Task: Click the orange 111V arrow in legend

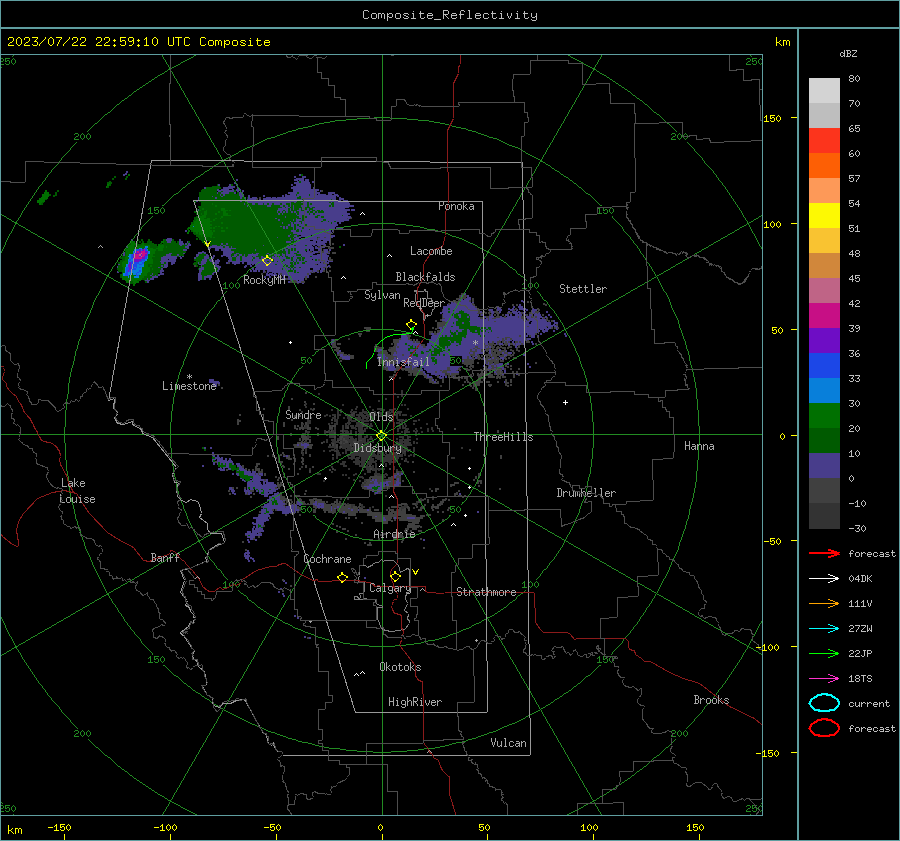Action: pos(824,603)
